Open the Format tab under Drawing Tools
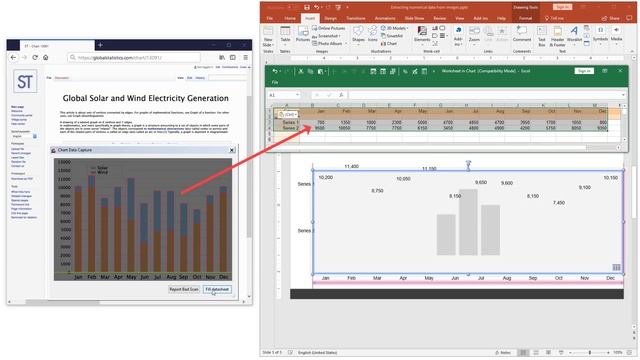Image resolution: width=640 pixels, height=360 pixels. [x=525, y=18]
